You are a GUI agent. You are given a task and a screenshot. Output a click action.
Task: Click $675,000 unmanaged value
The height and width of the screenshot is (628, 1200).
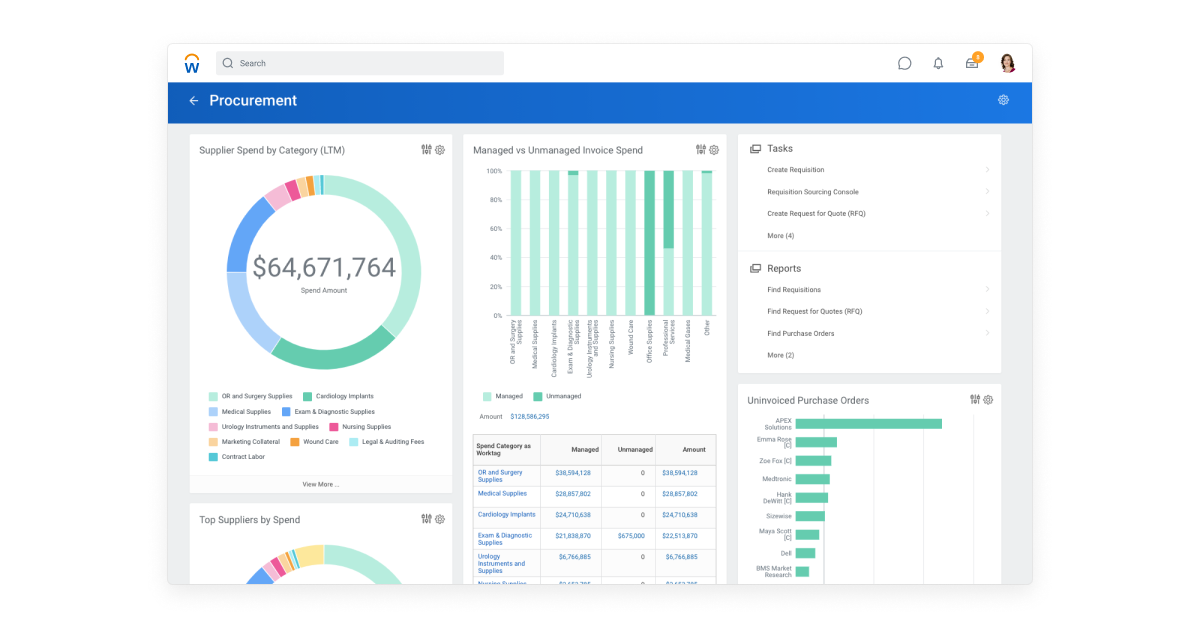click(x=631, y=536)
